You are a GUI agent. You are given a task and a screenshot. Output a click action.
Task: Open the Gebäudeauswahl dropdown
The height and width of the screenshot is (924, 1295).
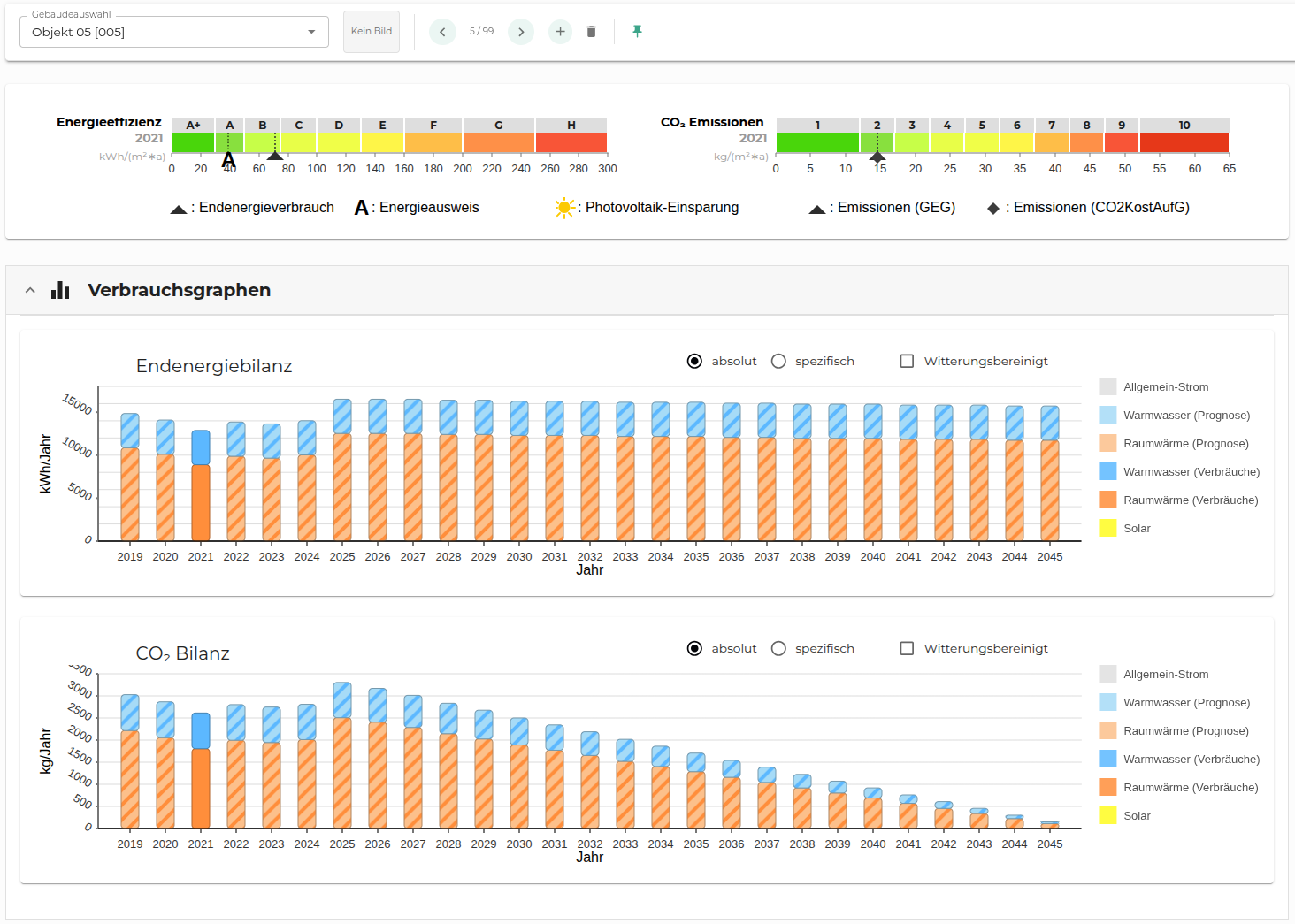[173, 32]
